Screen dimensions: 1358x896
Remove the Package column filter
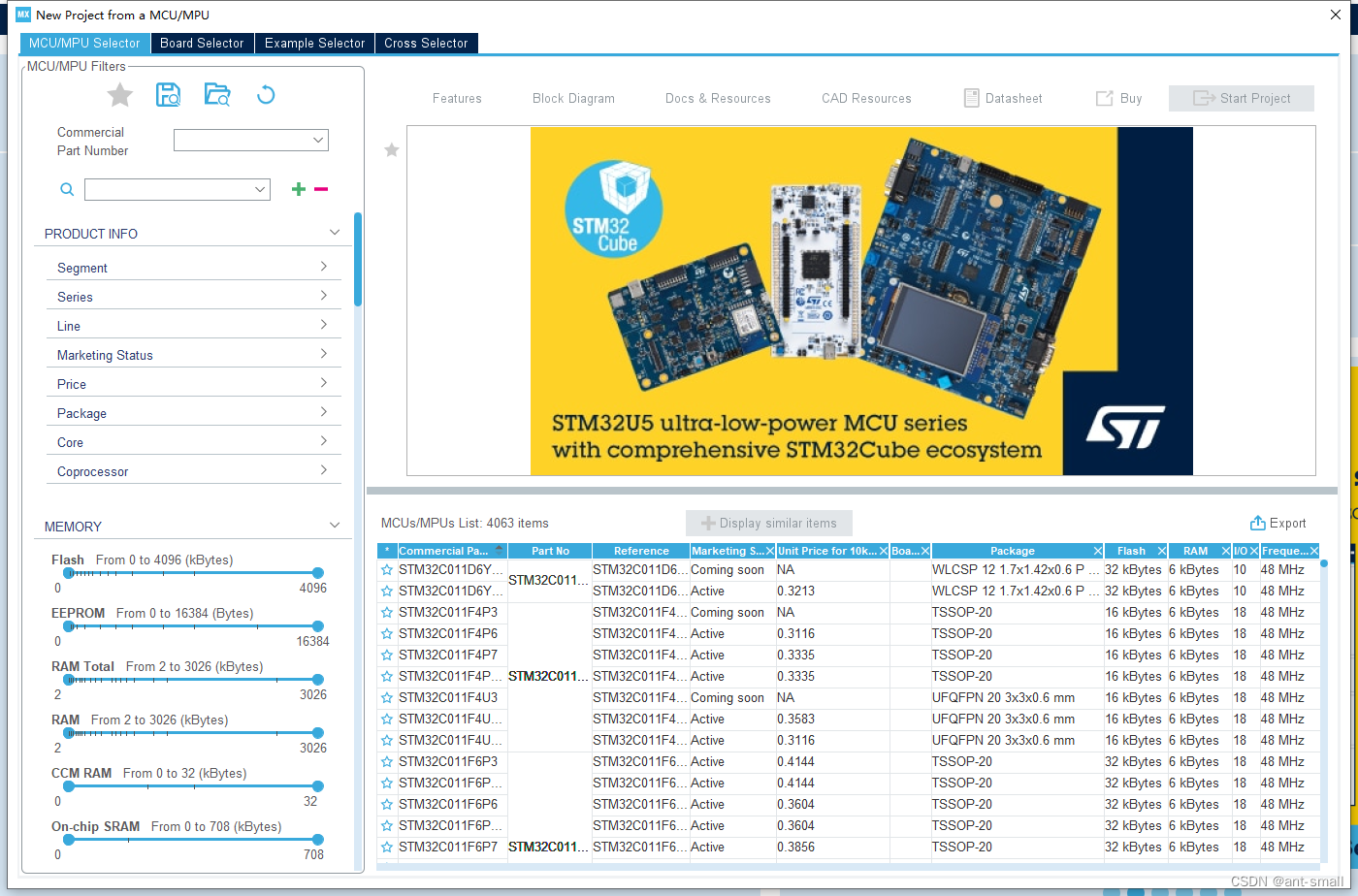(1097, 550)
